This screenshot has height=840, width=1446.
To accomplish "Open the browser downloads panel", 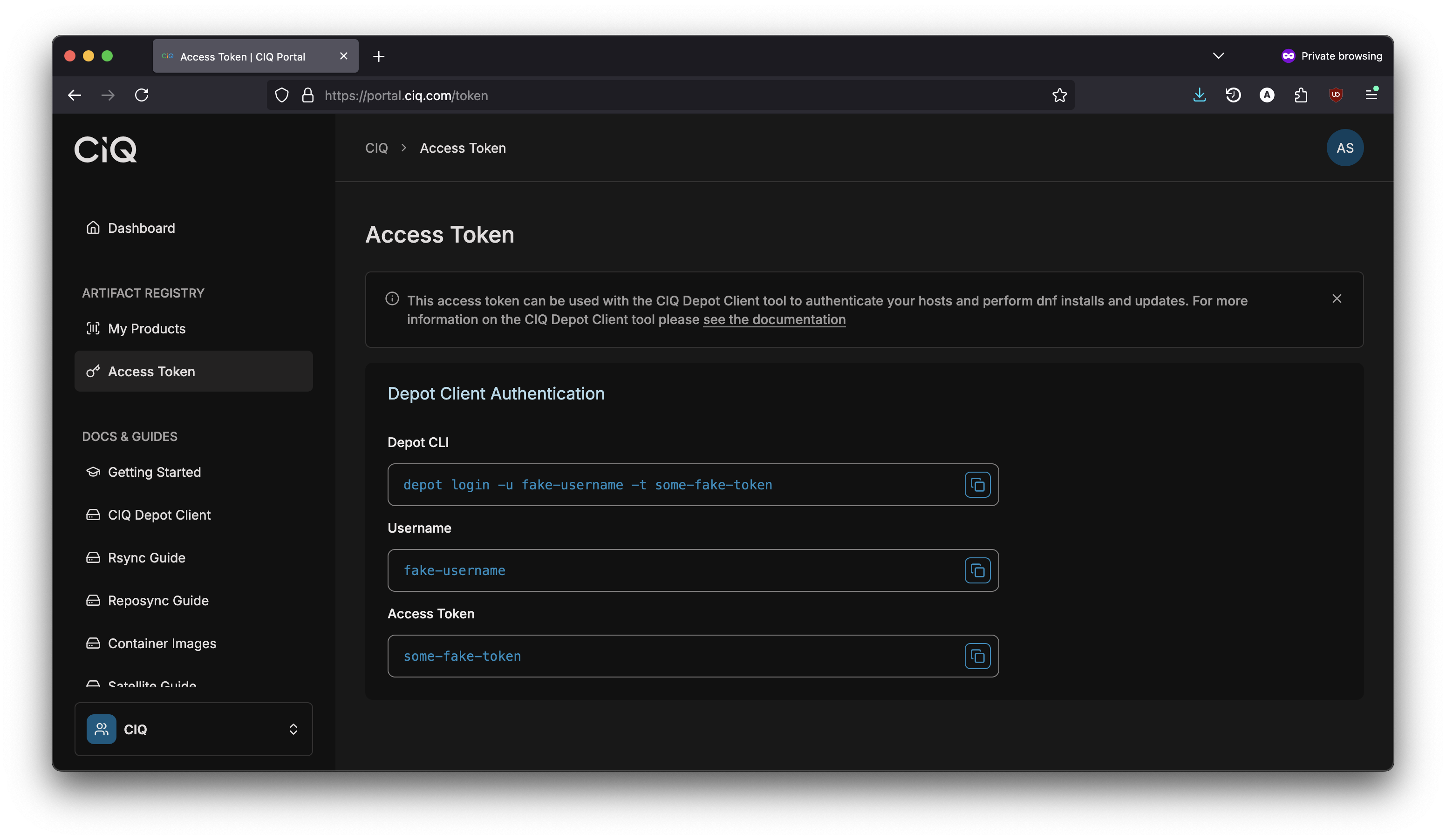I will pos(1199,95).
